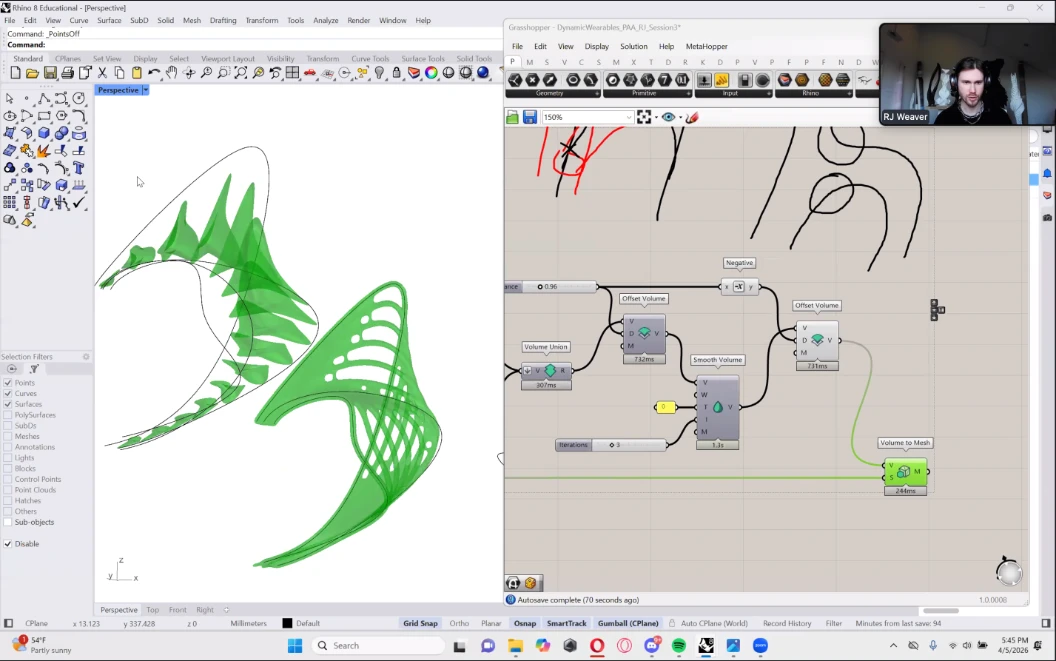
Task: Toggle the Osnap button in status bar
Action: click(524, 623)
